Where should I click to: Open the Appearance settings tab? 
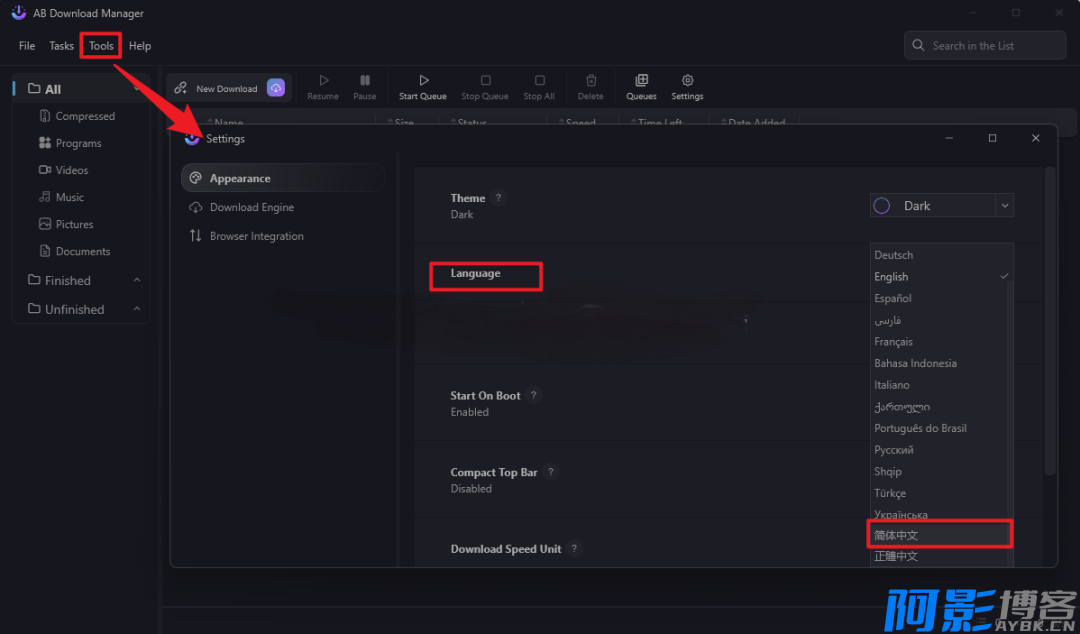point(282,178)
